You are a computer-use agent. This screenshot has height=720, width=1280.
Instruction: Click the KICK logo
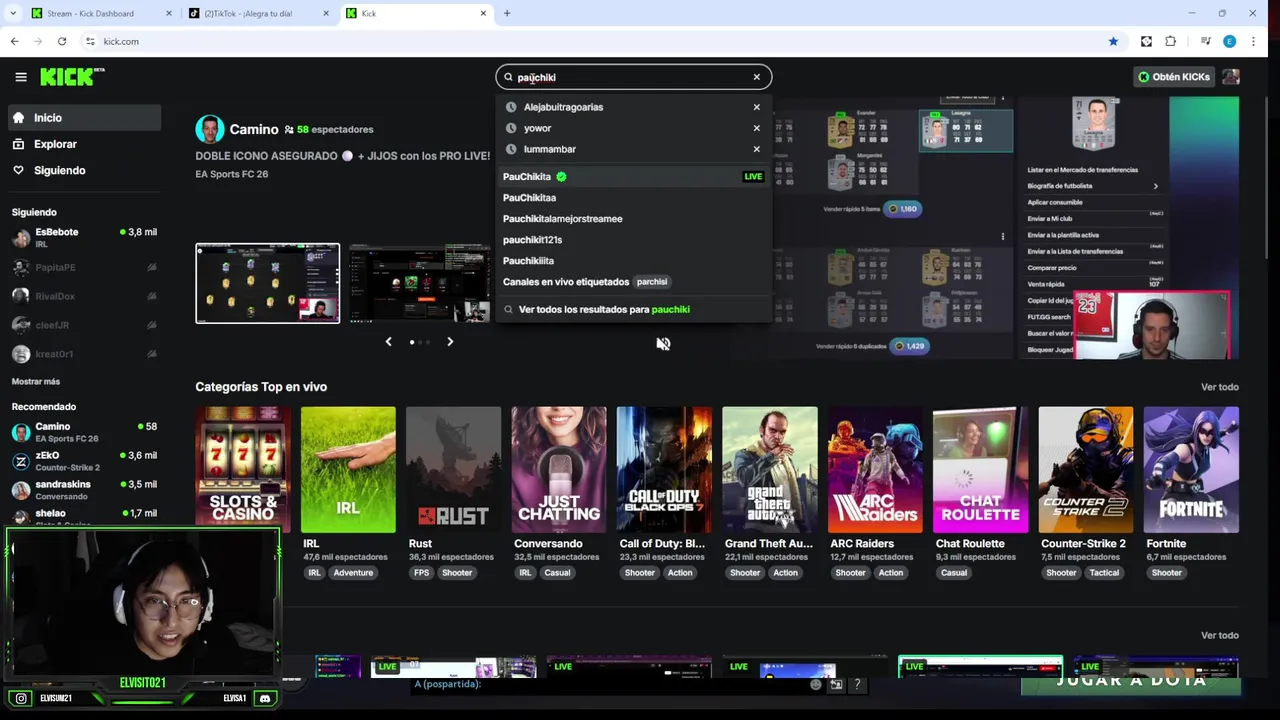[71, 77]
